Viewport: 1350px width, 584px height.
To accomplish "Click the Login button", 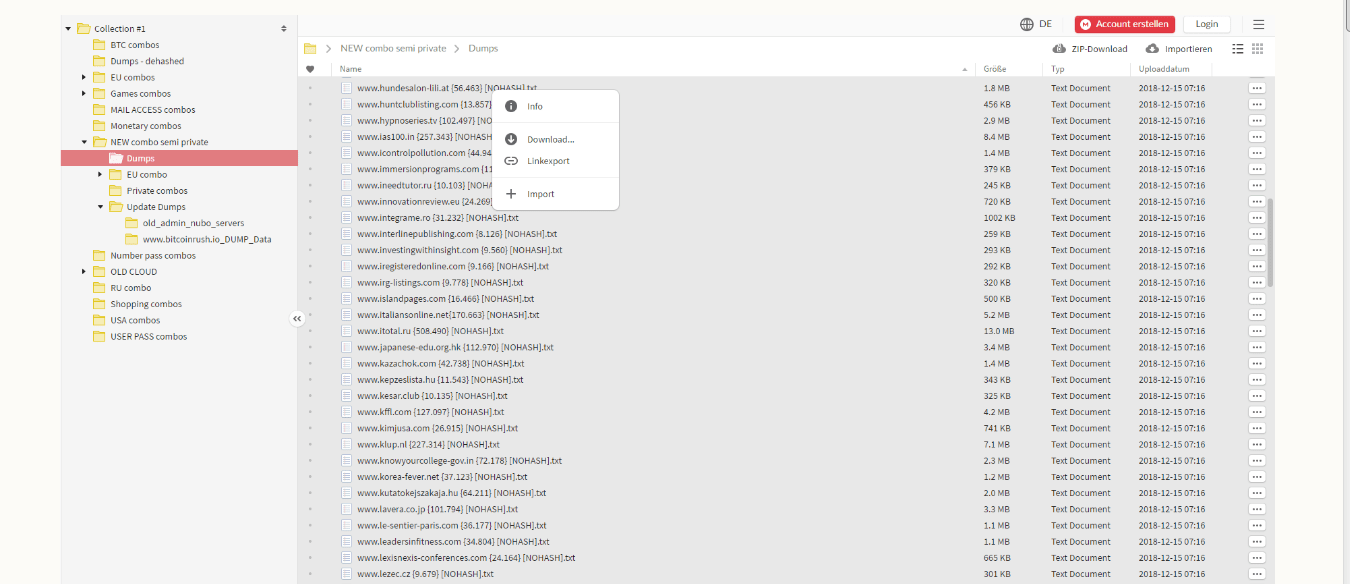I will [1207, 24].
